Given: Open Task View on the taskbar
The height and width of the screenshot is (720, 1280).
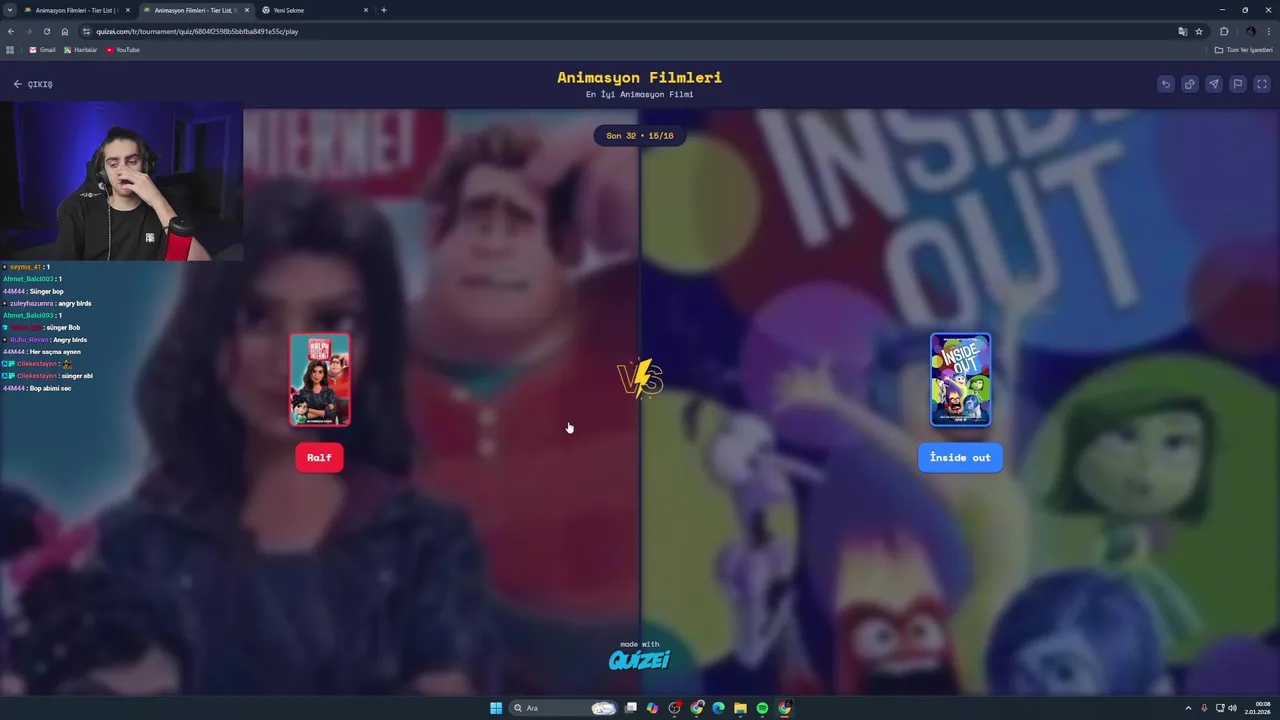Looking at the screenshot, I should pos(631,708).
